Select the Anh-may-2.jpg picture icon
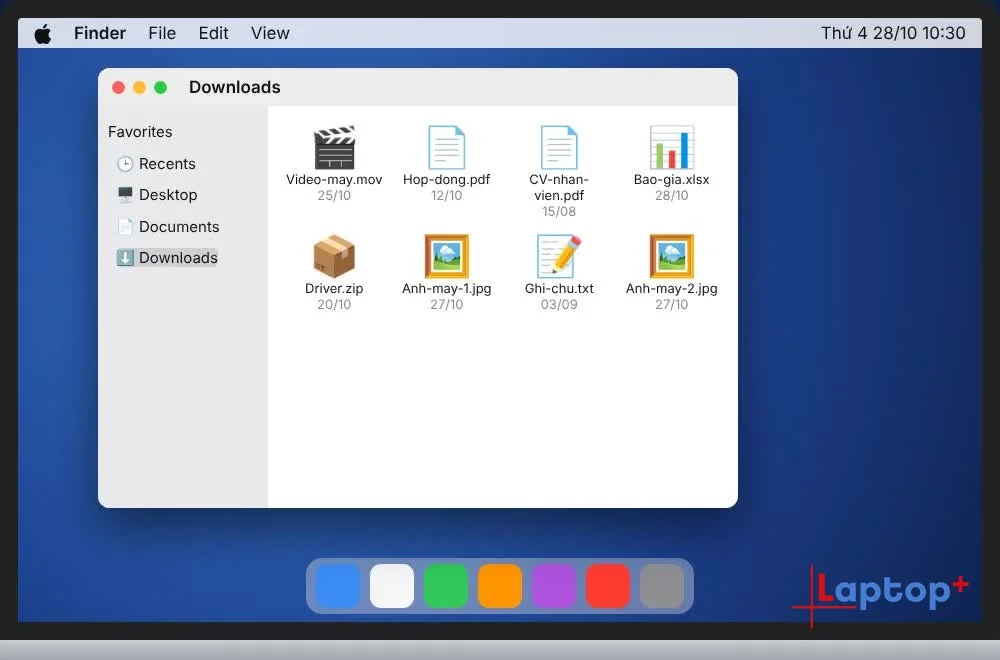The width and height of the screenshot is (1000, 660). [672, 256]
